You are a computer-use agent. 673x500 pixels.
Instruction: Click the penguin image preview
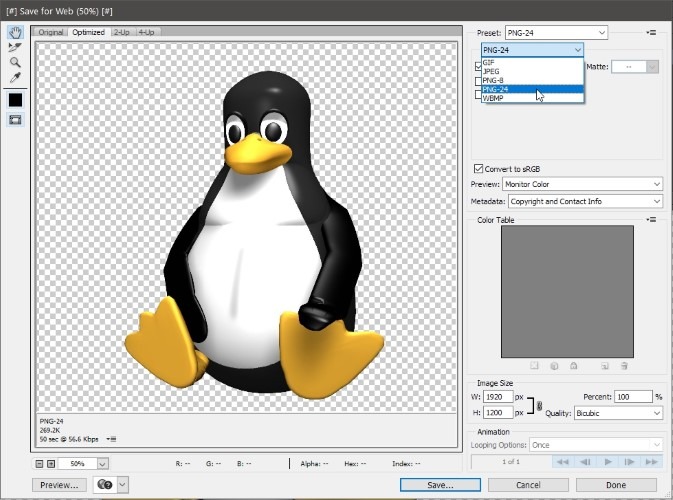(x=254, y=234)
